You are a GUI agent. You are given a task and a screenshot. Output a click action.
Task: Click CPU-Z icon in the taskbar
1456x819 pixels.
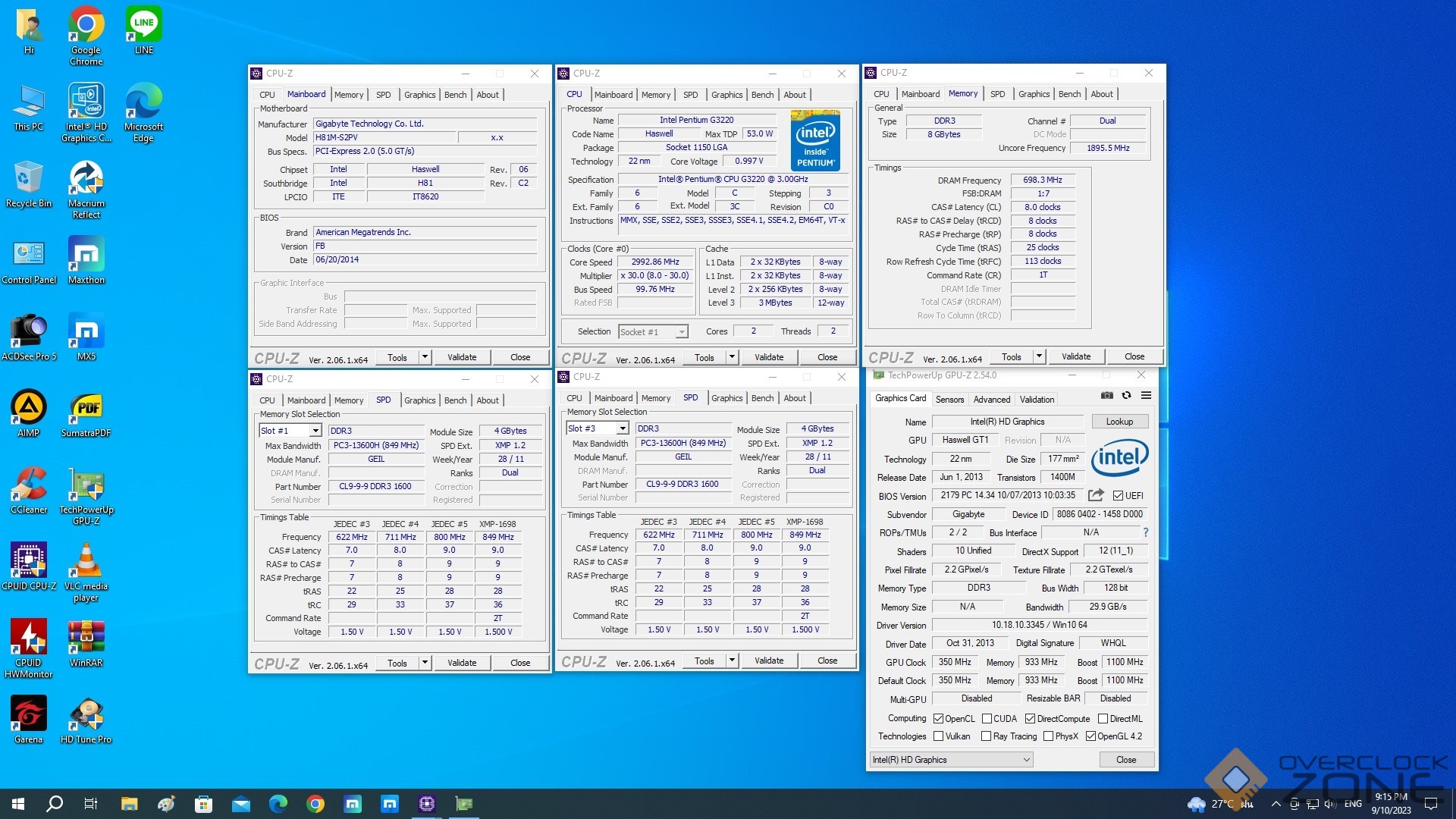[426, 804]
